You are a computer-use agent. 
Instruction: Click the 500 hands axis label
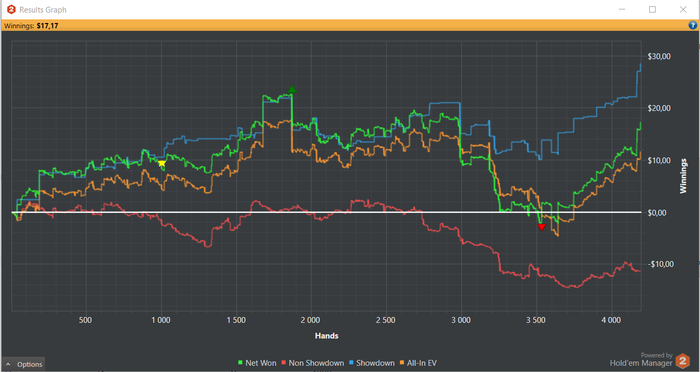[x=85, y=320]
